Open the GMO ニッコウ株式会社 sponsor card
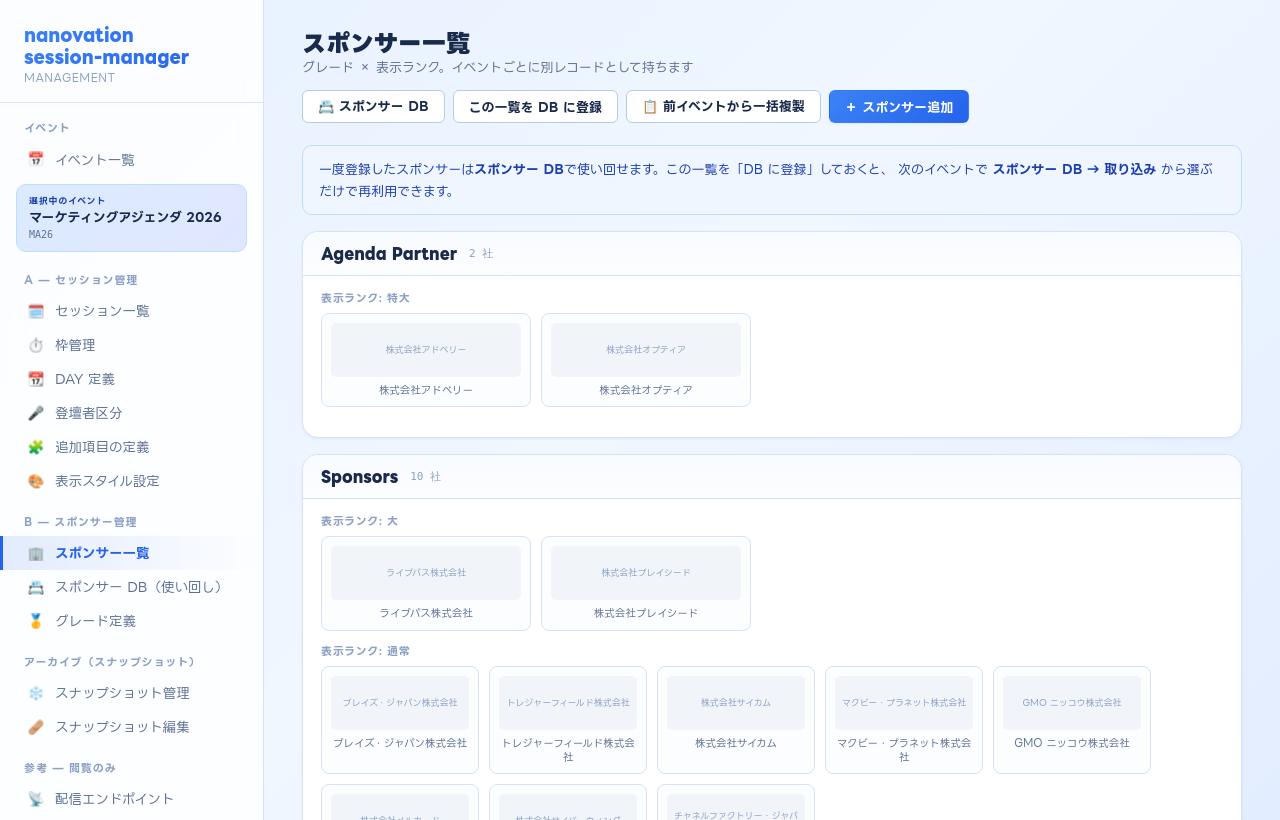This screenshot has width=1280, height=820. [x=1072, y=720]
